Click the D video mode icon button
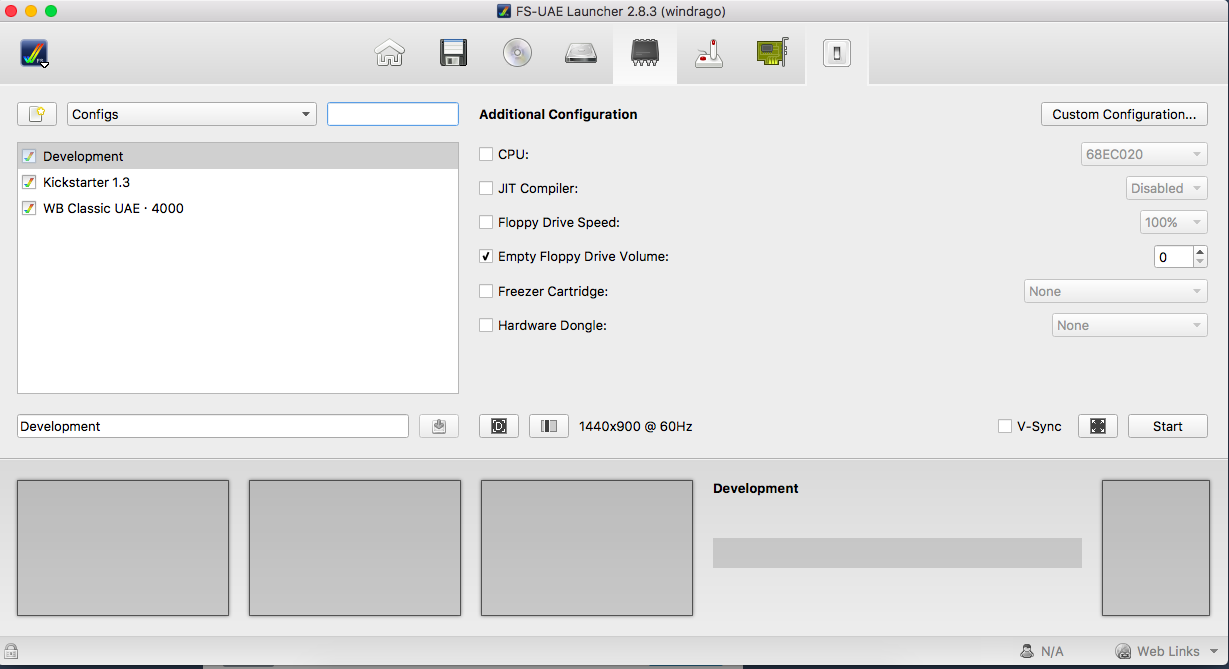Viewport: 1229px width, 669px height. click(x=499, y=426)
